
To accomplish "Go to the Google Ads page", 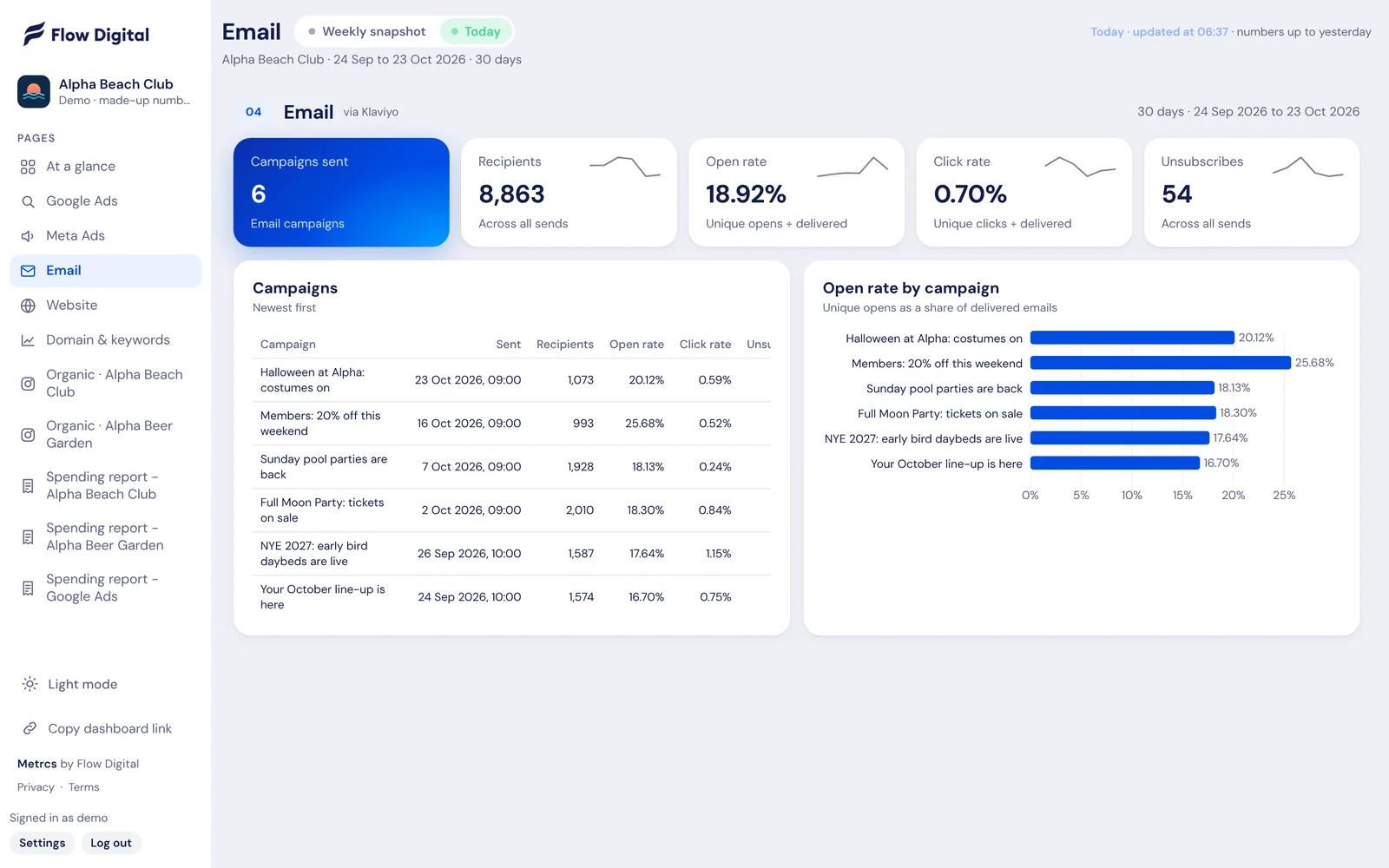I will (x=106, y=201).
